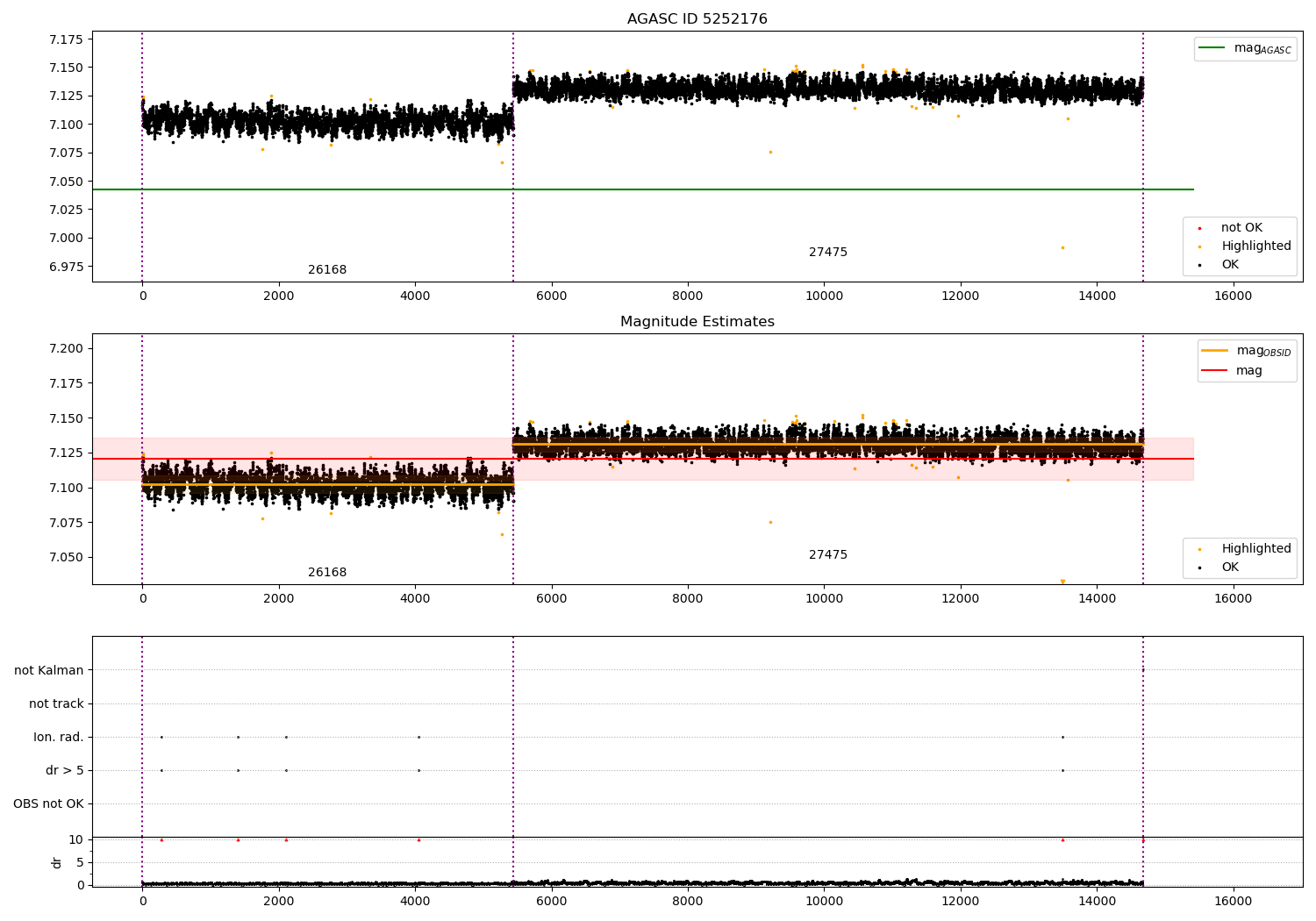
Task: Click the 7.175 tick on the top plot y-axis
Action: coord(66,39)
